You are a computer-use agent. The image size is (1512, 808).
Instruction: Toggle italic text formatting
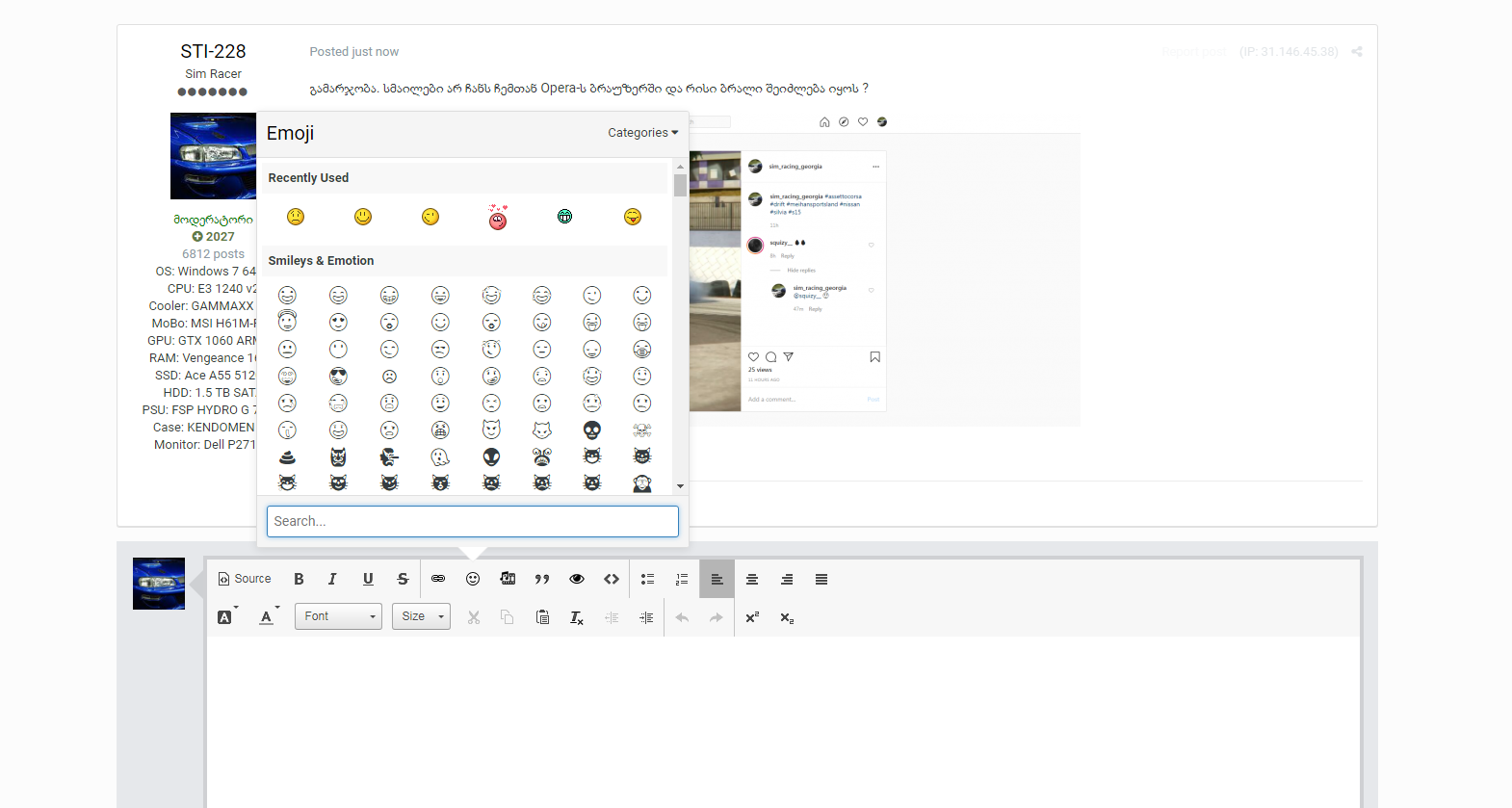tap(332, 579)
